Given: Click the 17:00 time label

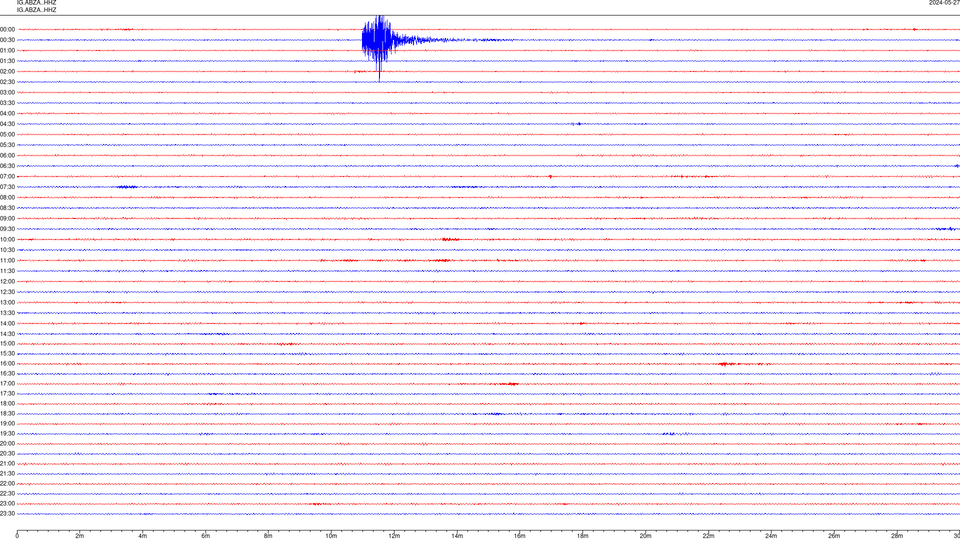Looking at the screenshot, I should pos(7,384).
